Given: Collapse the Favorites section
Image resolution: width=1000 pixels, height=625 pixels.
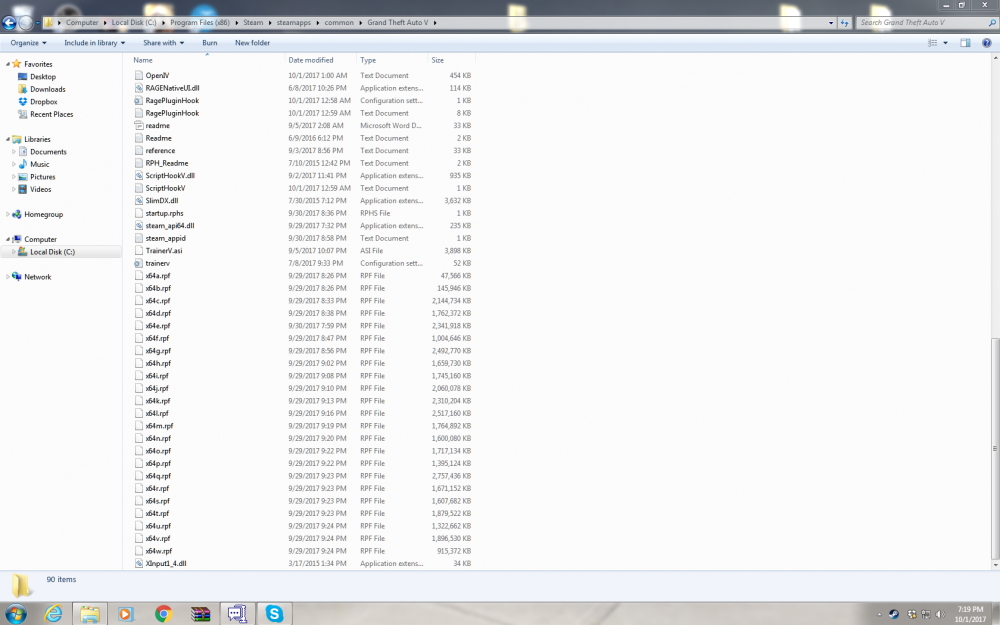Looking at the screenshot, I should click(8, 64).
